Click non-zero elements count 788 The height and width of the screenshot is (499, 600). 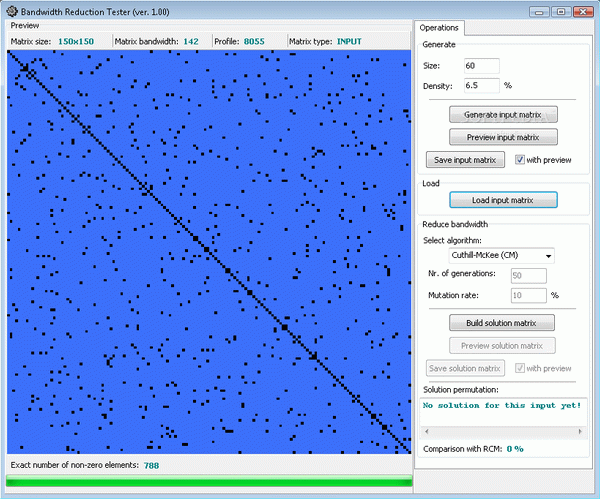pos(151,465)
